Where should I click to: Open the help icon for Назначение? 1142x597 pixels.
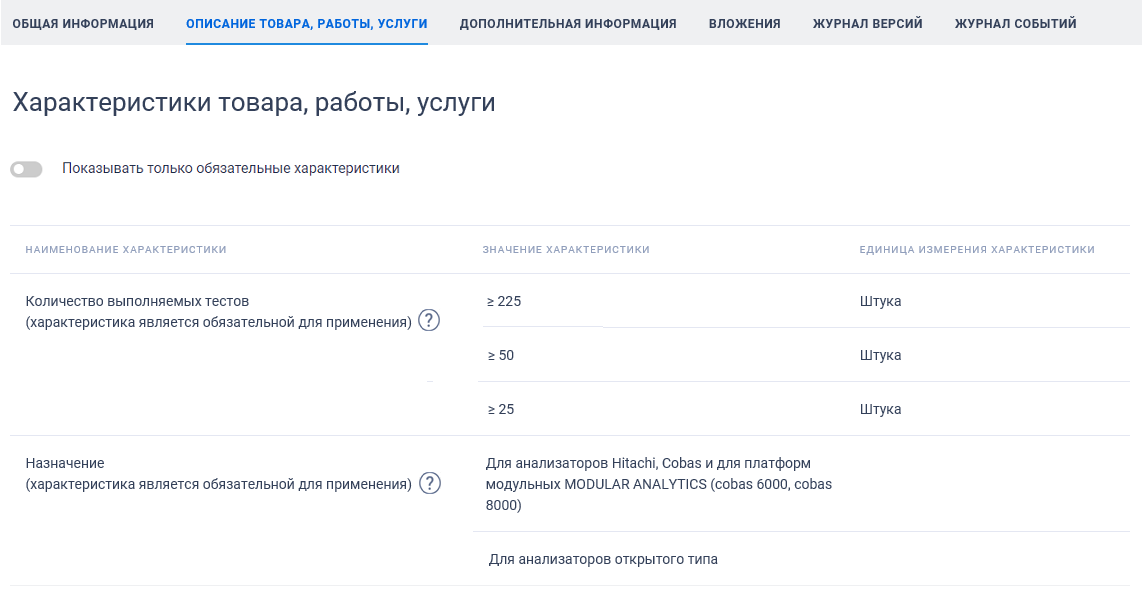(430, 483)
